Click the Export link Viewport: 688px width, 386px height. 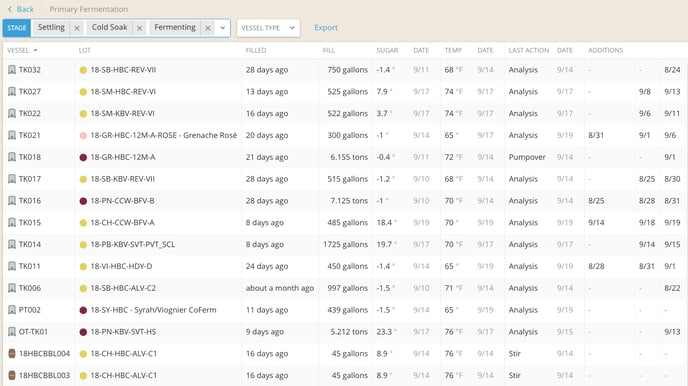[326, 28]
